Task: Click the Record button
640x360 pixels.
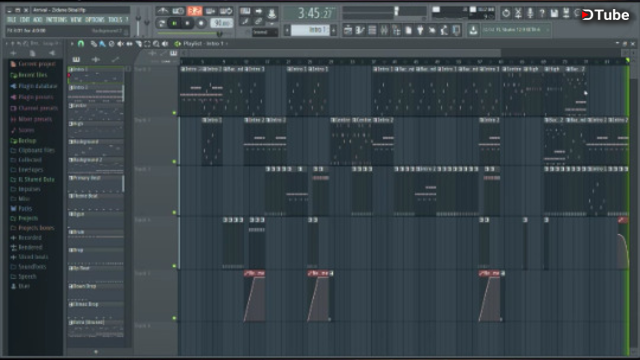Action: (201, 23)
